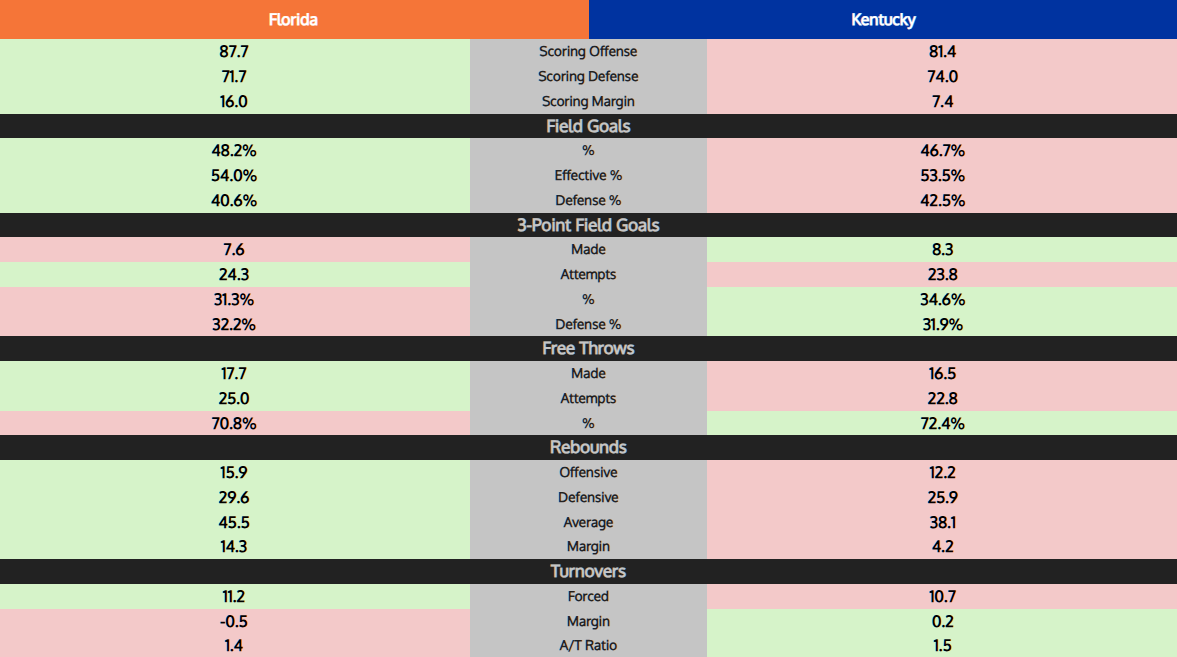This screenshot has width=1177, height=657.
Task: Click the Effective % row label
Action: [x=588, y=175]
